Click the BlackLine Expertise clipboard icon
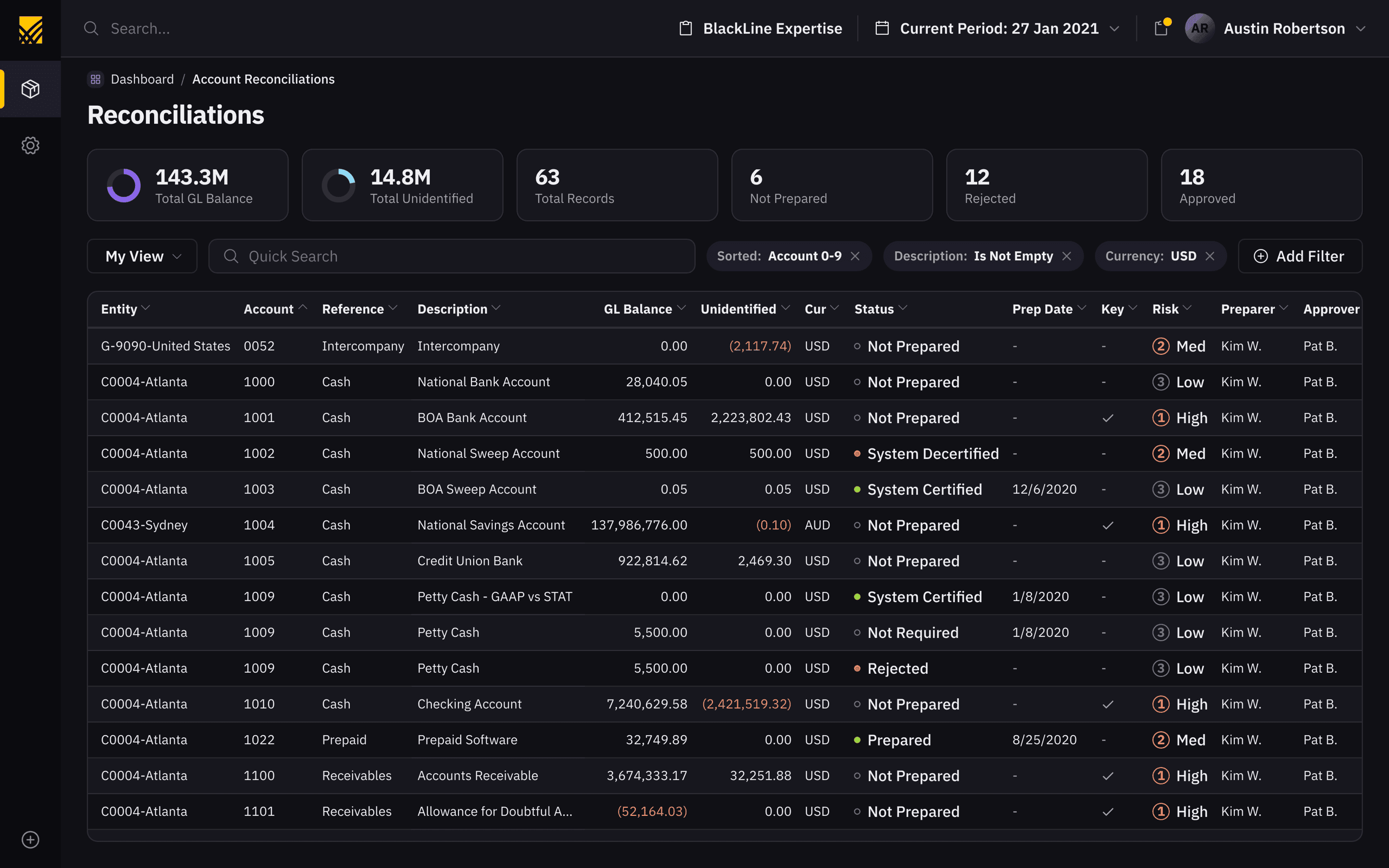 685,28
